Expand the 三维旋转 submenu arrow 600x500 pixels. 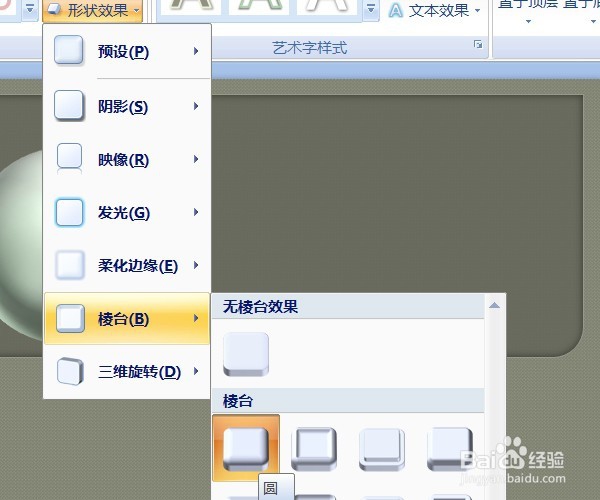(196, 371)
